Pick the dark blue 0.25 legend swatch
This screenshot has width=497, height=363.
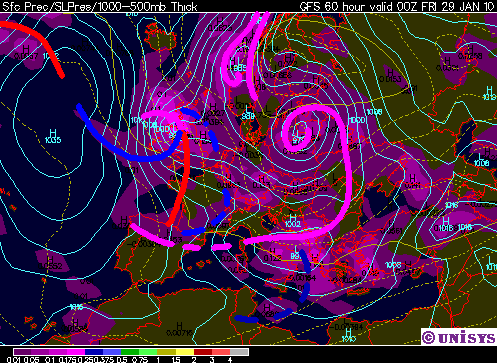94,352
